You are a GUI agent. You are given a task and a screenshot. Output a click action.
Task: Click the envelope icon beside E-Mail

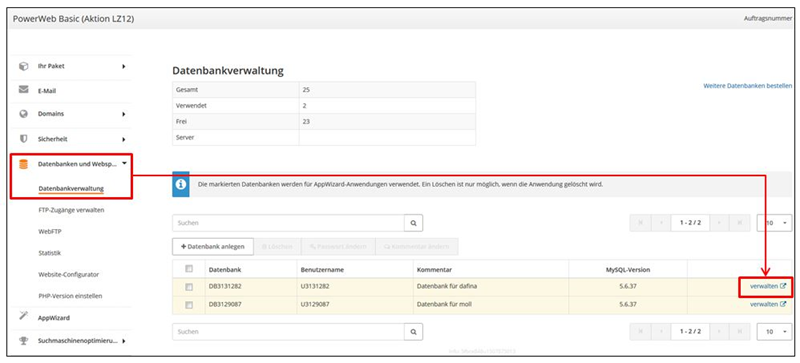(23, 90)
